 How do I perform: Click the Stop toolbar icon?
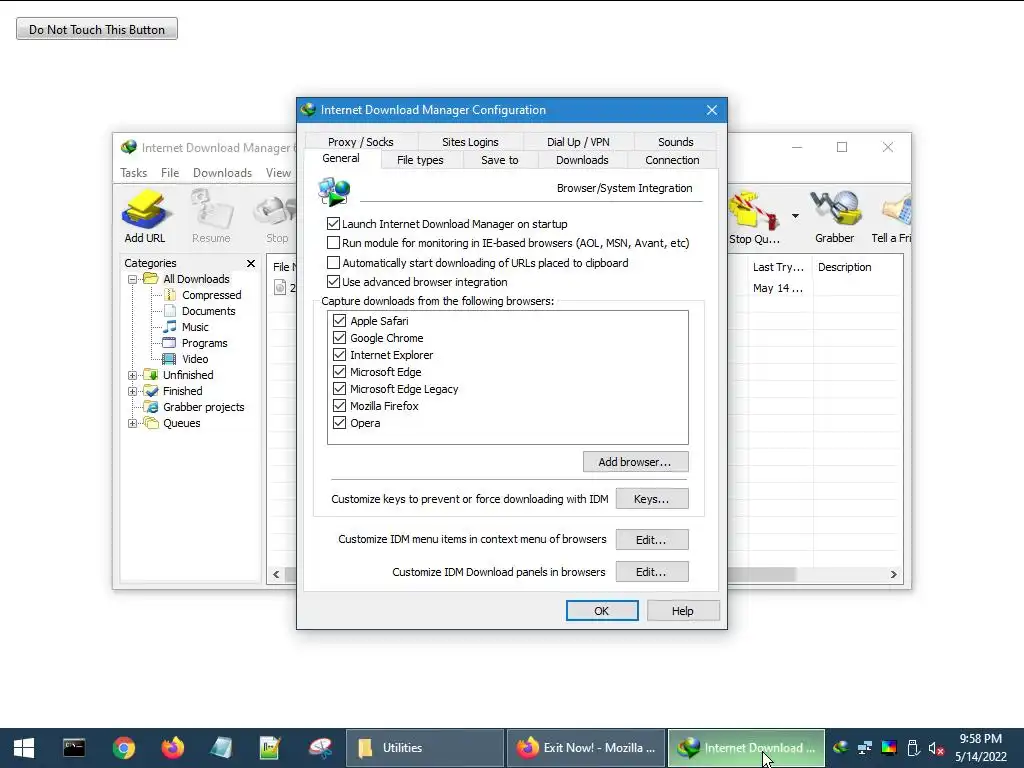277,217
